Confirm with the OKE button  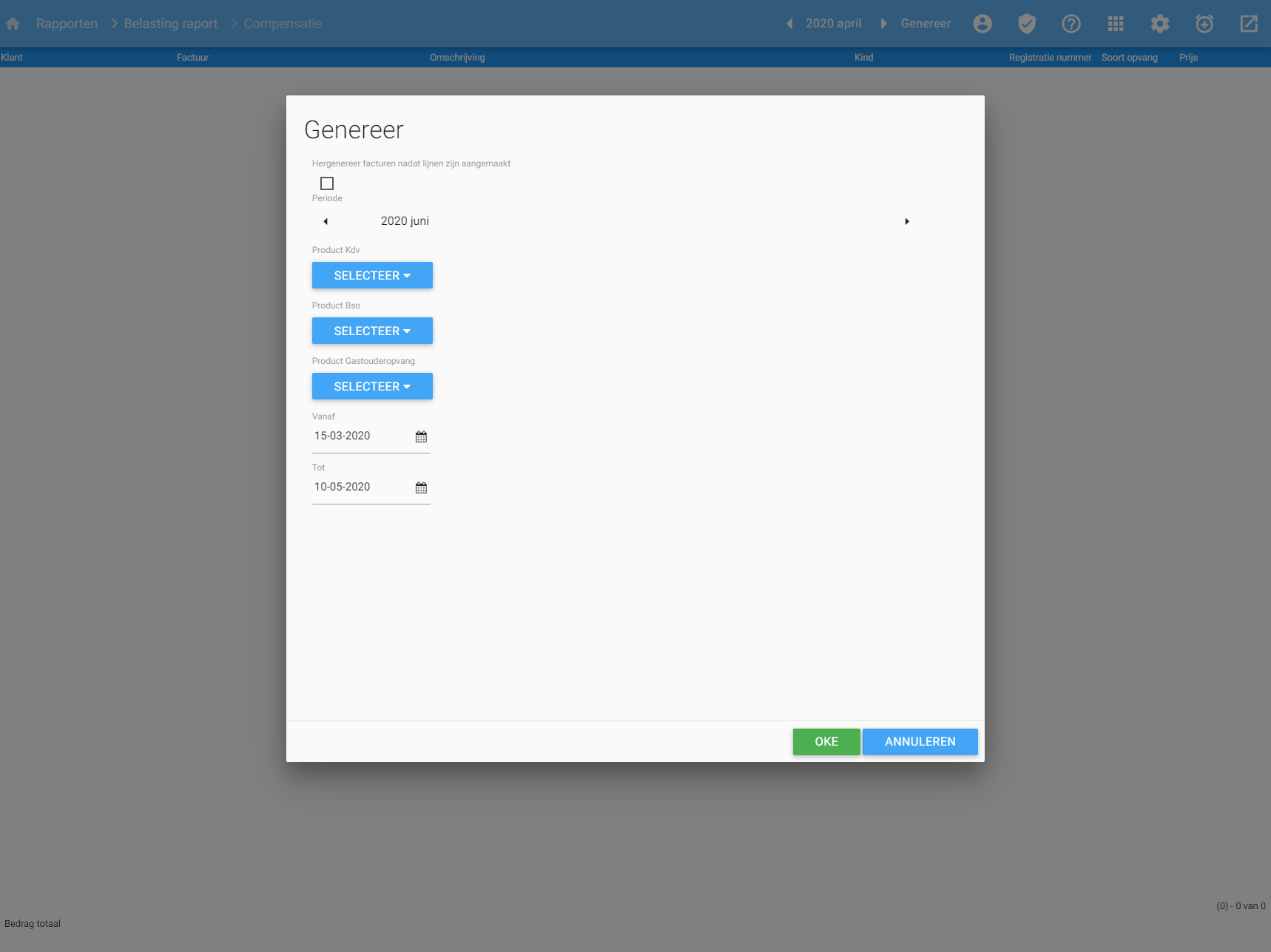pos(826,742)
